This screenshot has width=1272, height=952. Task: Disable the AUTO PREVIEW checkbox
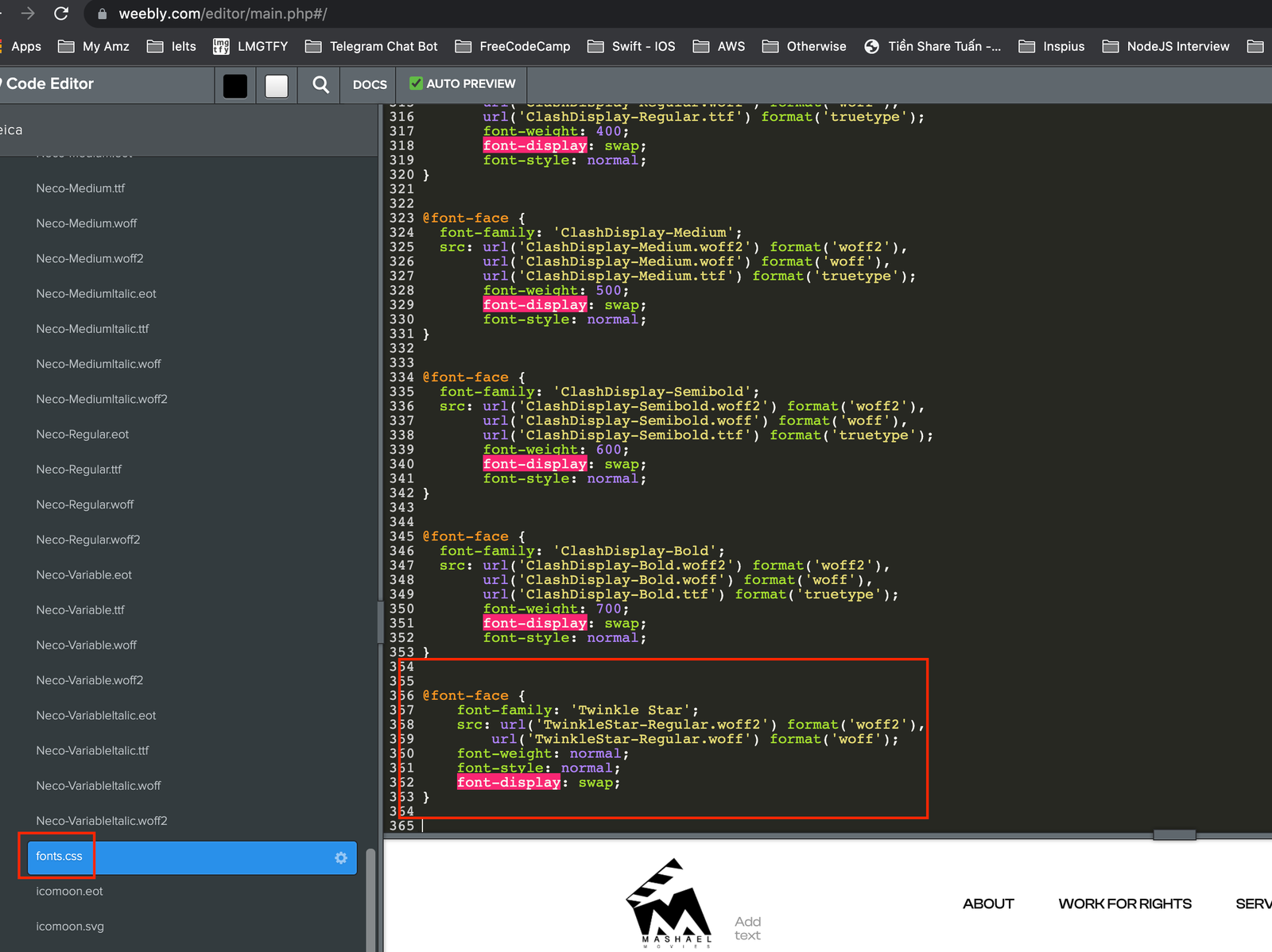(x=416, y=83)
